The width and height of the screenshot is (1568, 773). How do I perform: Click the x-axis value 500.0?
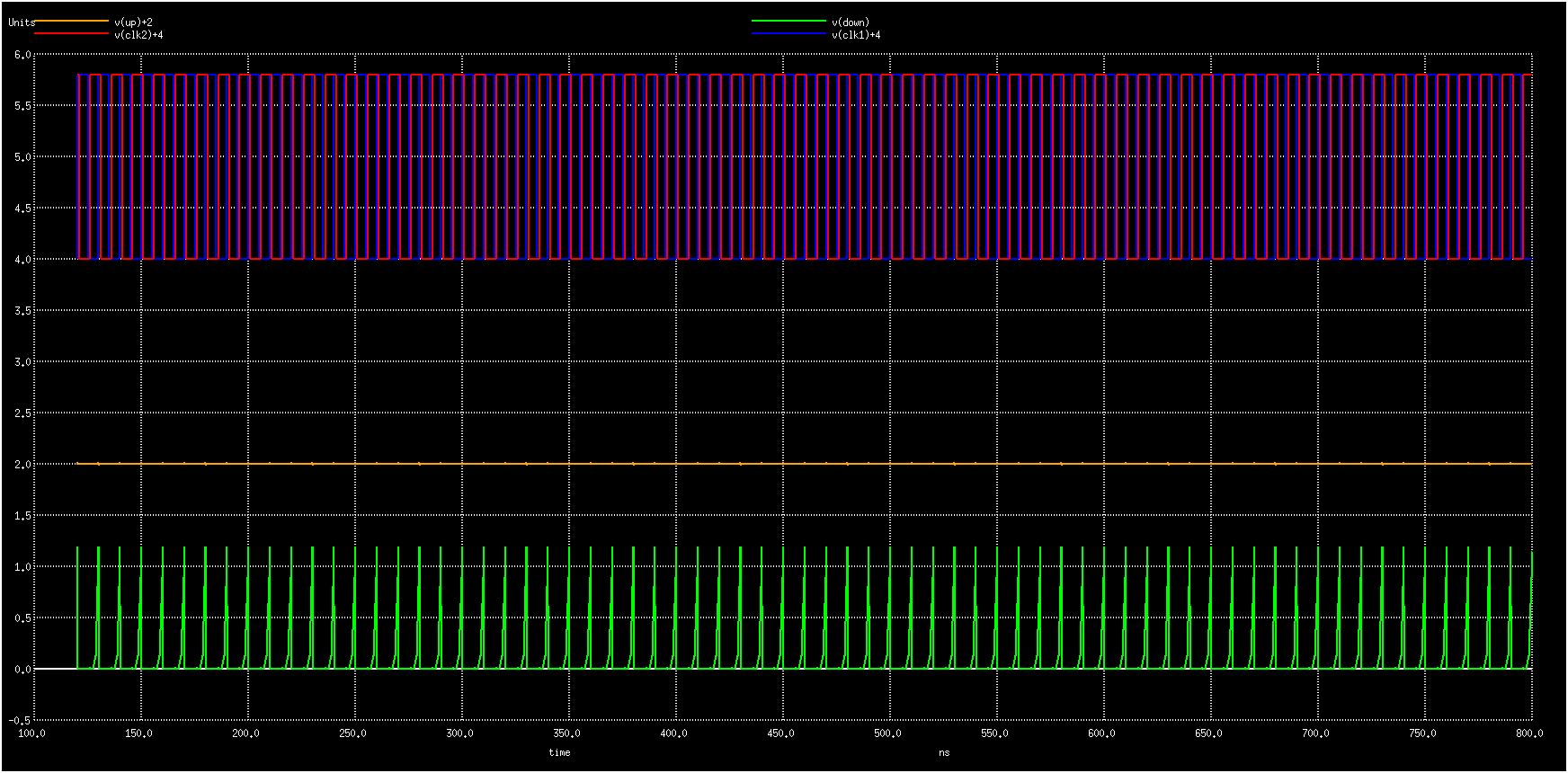point(887,733)
